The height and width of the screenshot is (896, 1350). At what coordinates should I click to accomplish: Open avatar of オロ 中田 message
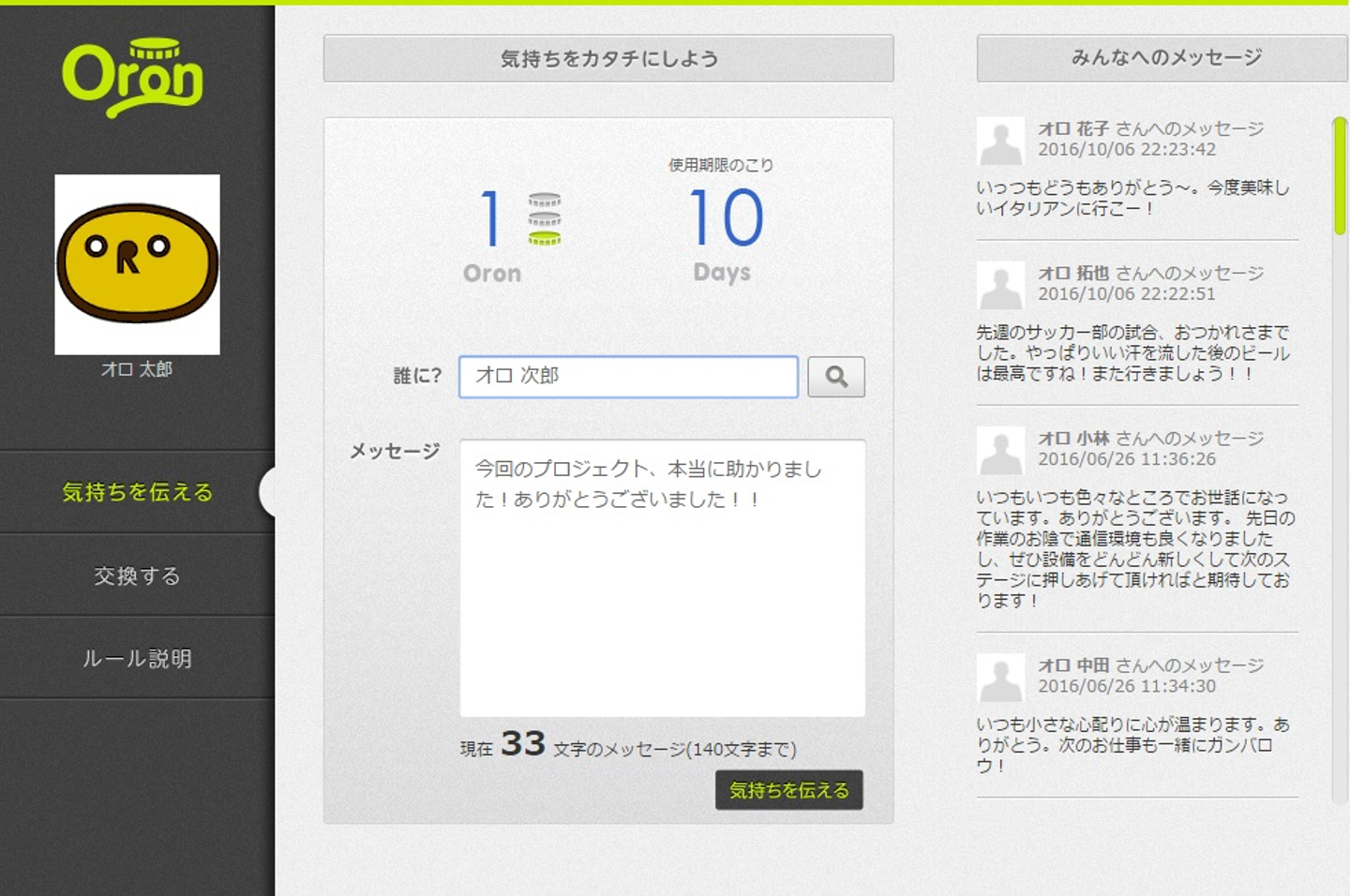[1000, 678]
